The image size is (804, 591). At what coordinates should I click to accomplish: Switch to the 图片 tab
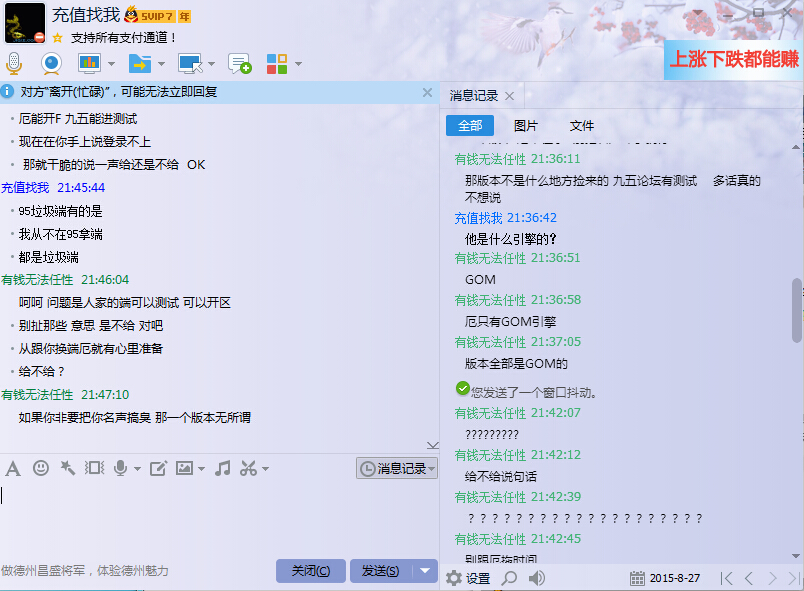click(x=525, y=125)
